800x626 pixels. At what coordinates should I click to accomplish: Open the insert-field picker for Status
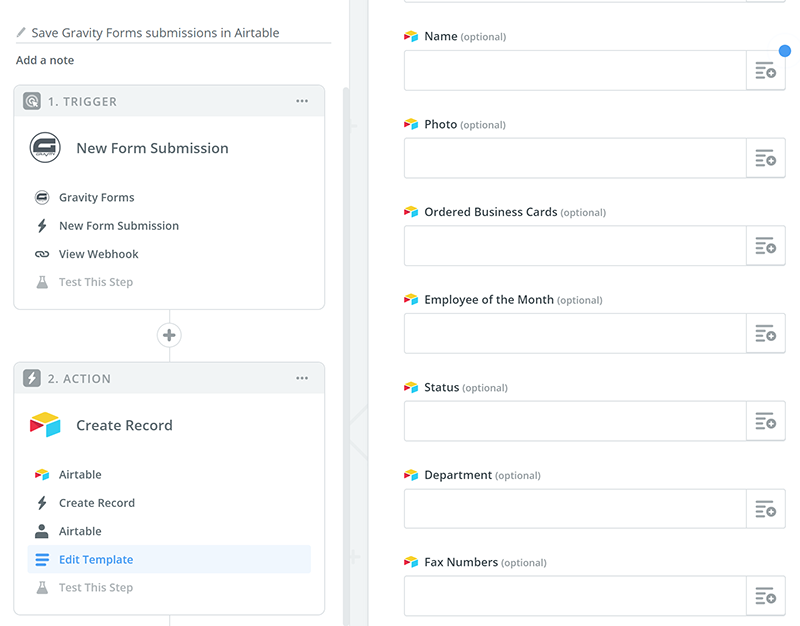tap(765, 421)
